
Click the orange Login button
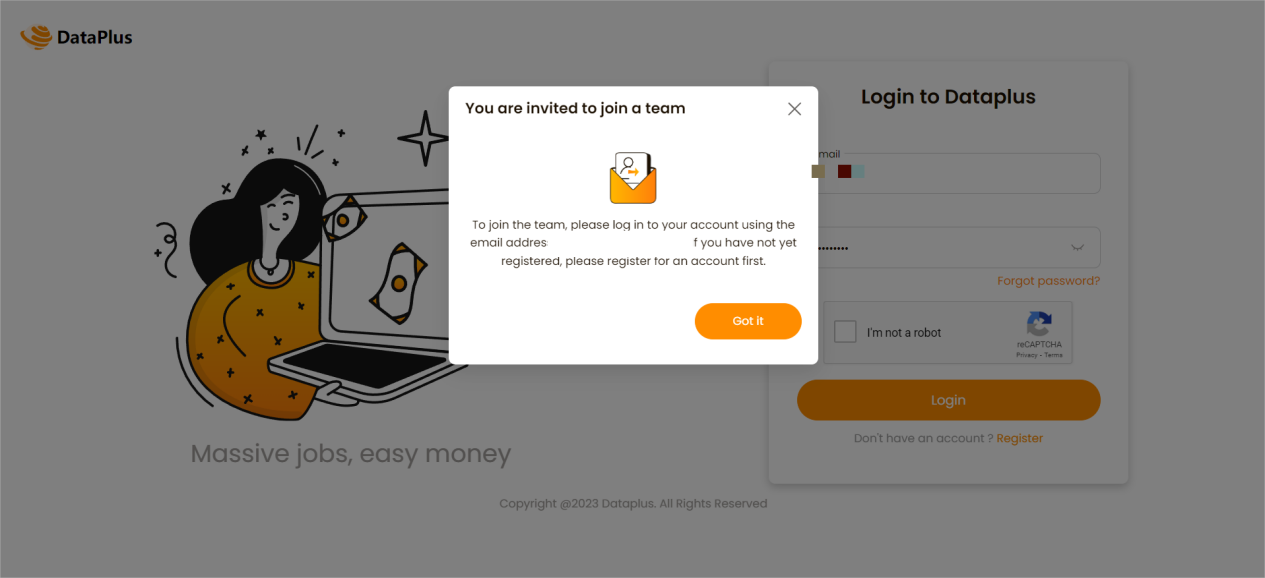pos(948,400)
